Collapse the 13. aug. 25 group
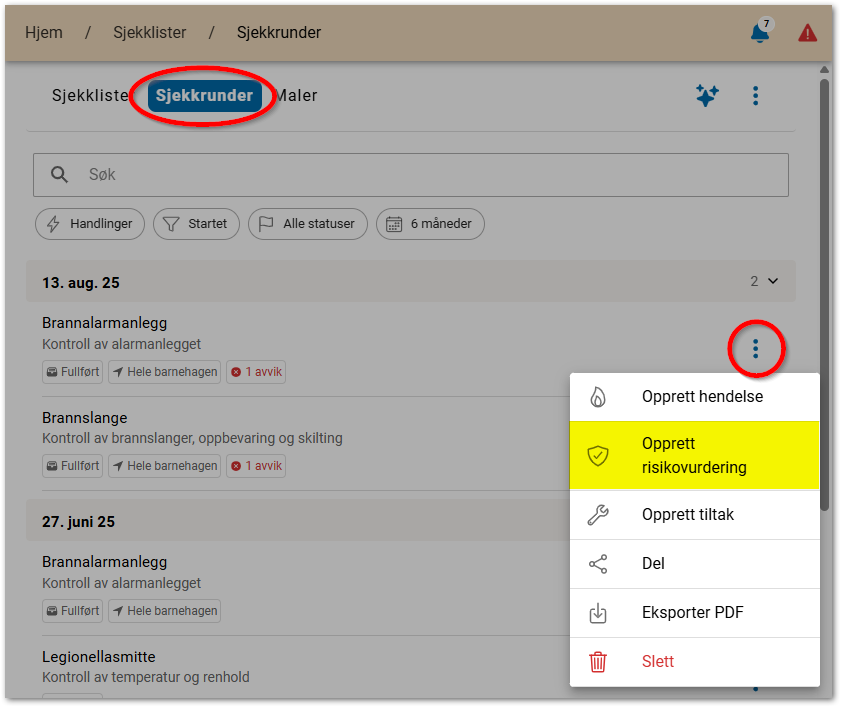 772,282
